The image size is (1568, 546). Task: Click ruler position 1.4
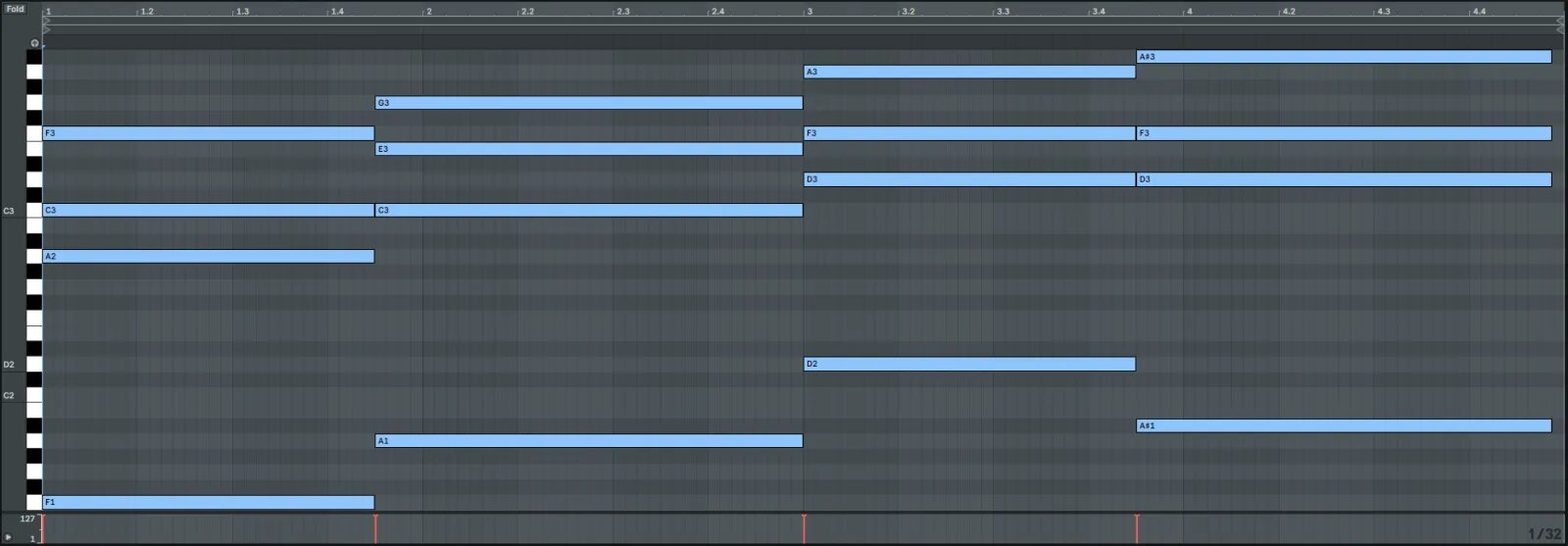click(x=337, y=12)
